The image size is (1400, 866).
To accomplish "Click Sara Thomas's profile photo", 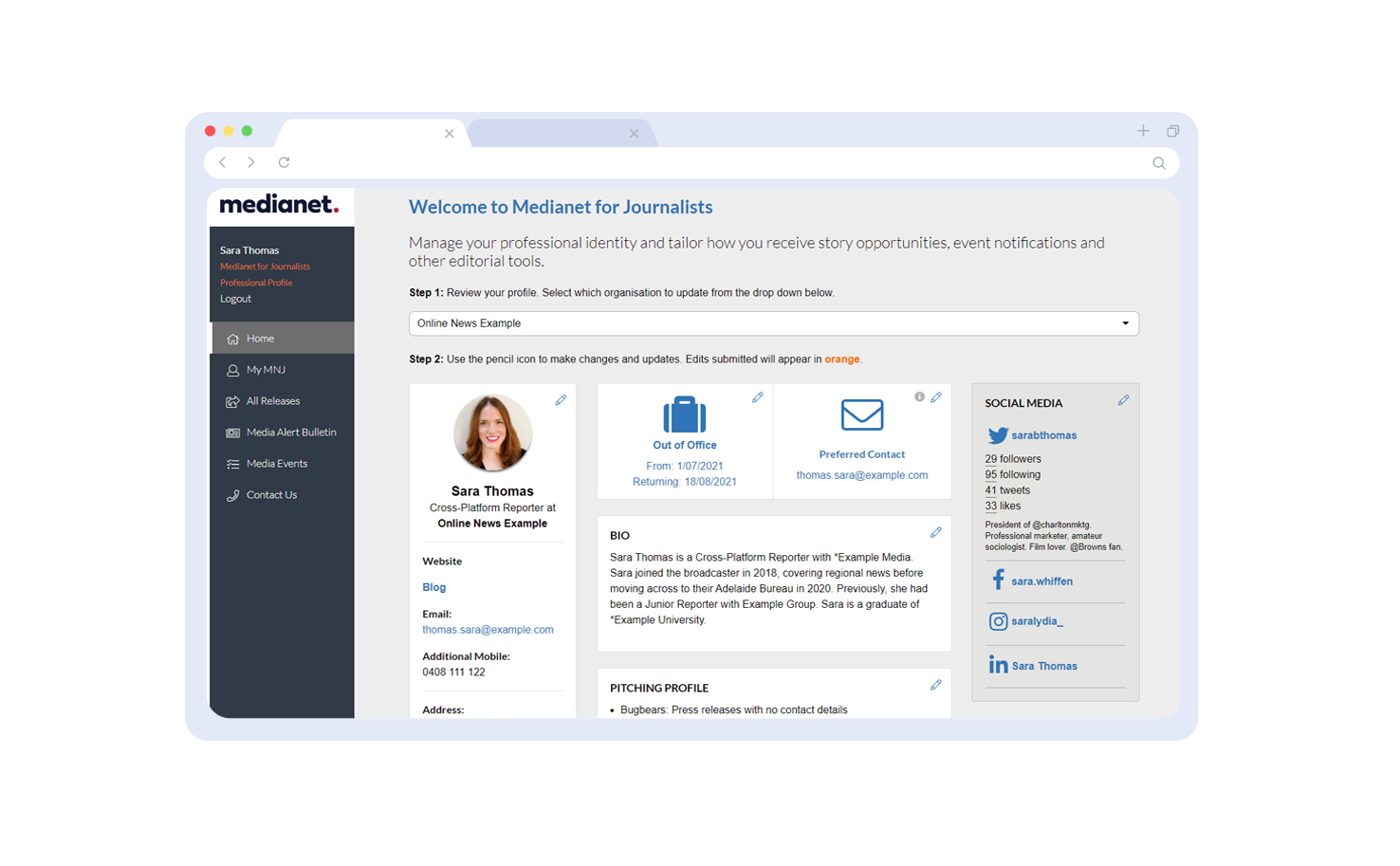I will 492,433.
